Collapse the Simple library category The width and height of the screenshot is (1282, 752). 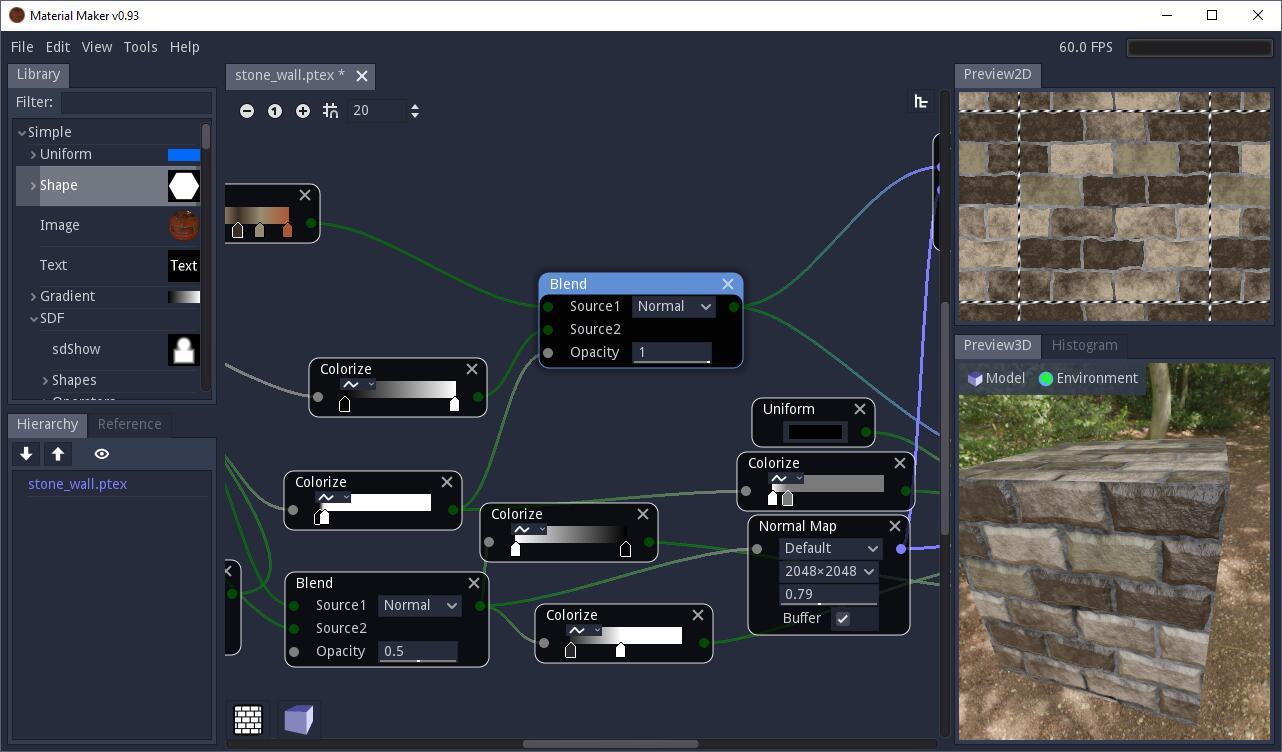pos(22,132)
